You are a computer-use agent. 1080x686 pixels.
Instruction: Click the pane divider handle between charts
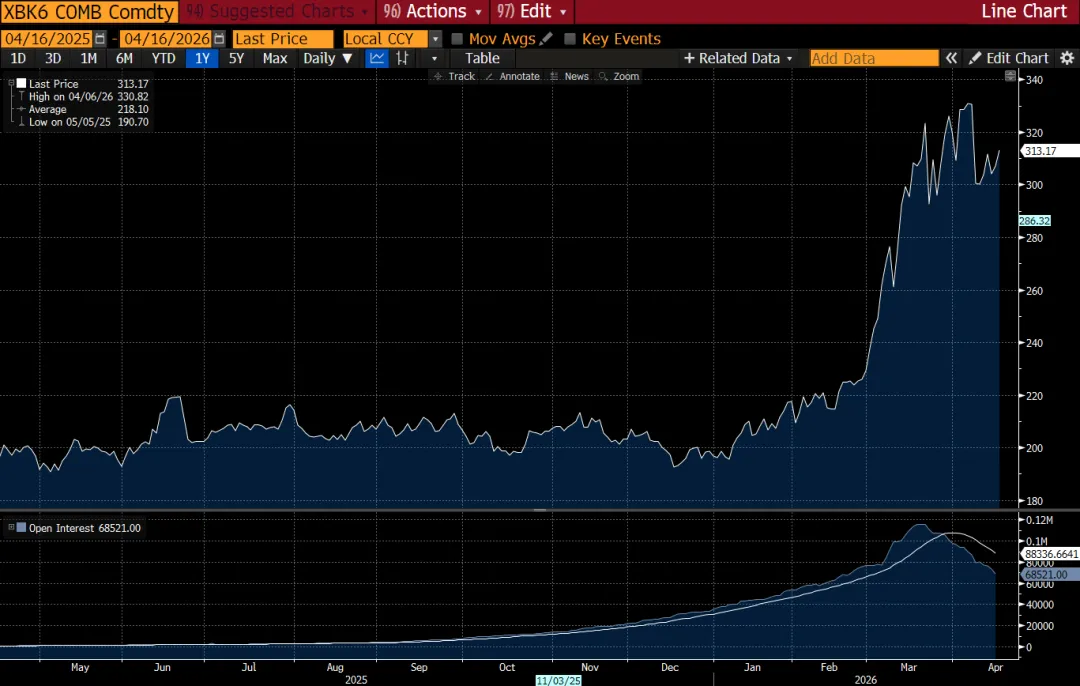point(540,510)
